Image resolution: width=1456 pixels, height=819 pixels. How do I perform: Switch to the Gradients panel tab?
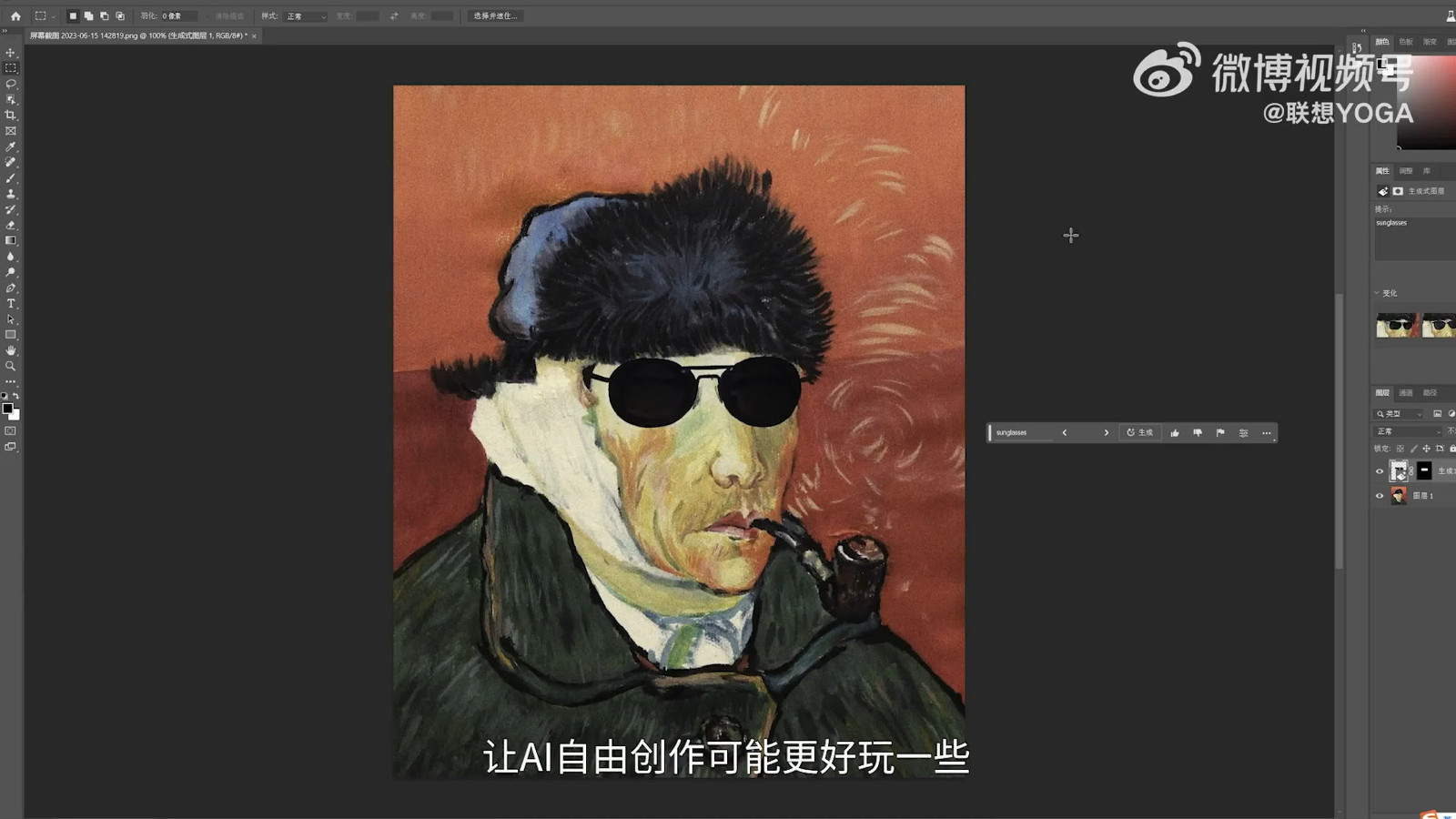tap(1430, 42)
